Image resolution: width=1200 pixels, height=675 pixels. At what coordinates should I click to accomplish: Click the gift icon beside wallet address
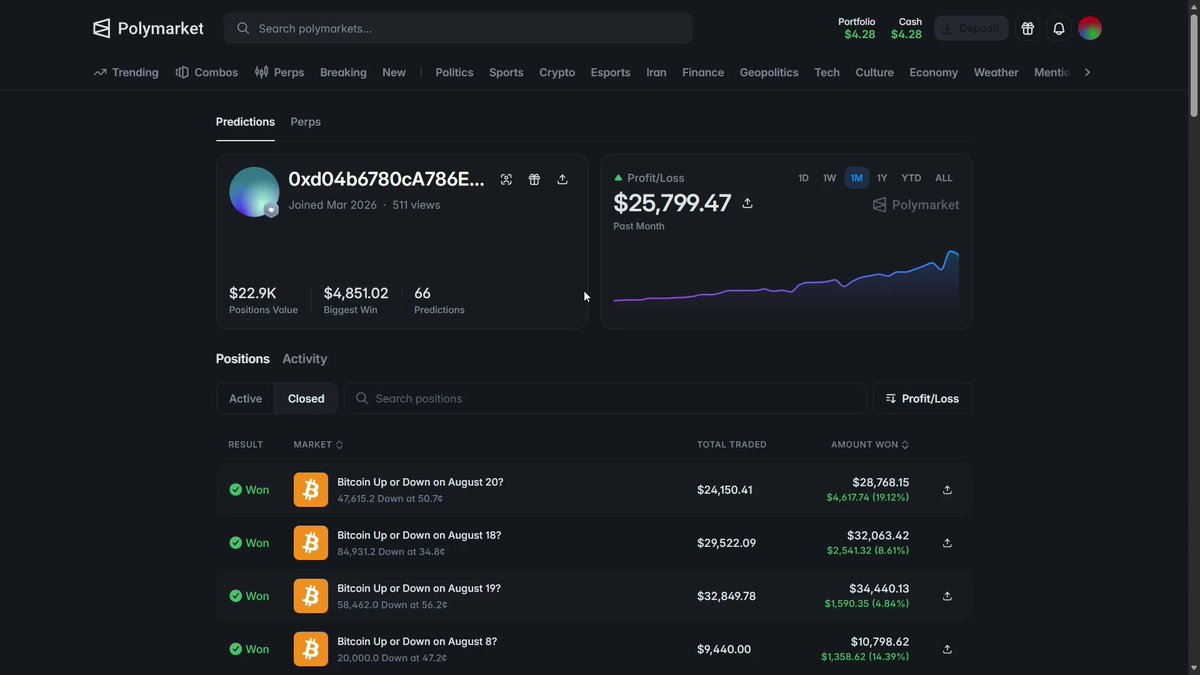click(x=534, y=179)
